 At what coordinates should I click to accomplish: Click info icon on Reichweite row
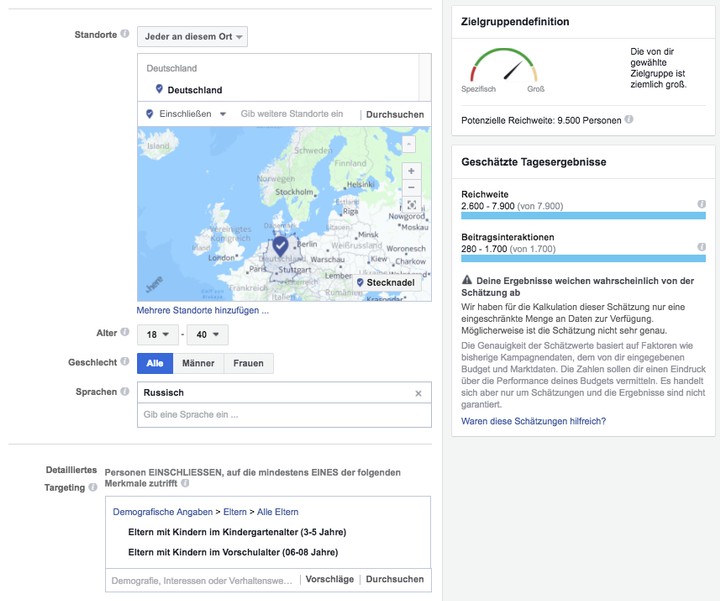(702, 204)
